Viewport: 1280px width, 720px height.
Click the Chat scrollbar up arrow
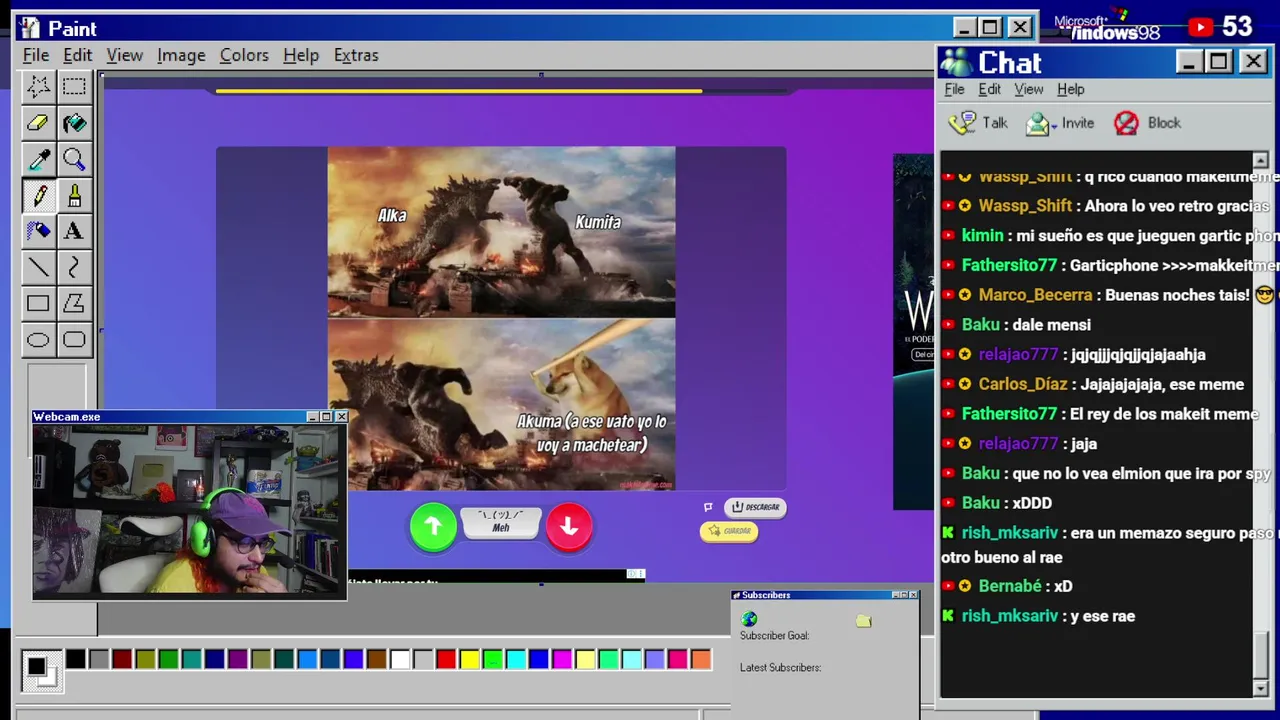pos(1260,160)
